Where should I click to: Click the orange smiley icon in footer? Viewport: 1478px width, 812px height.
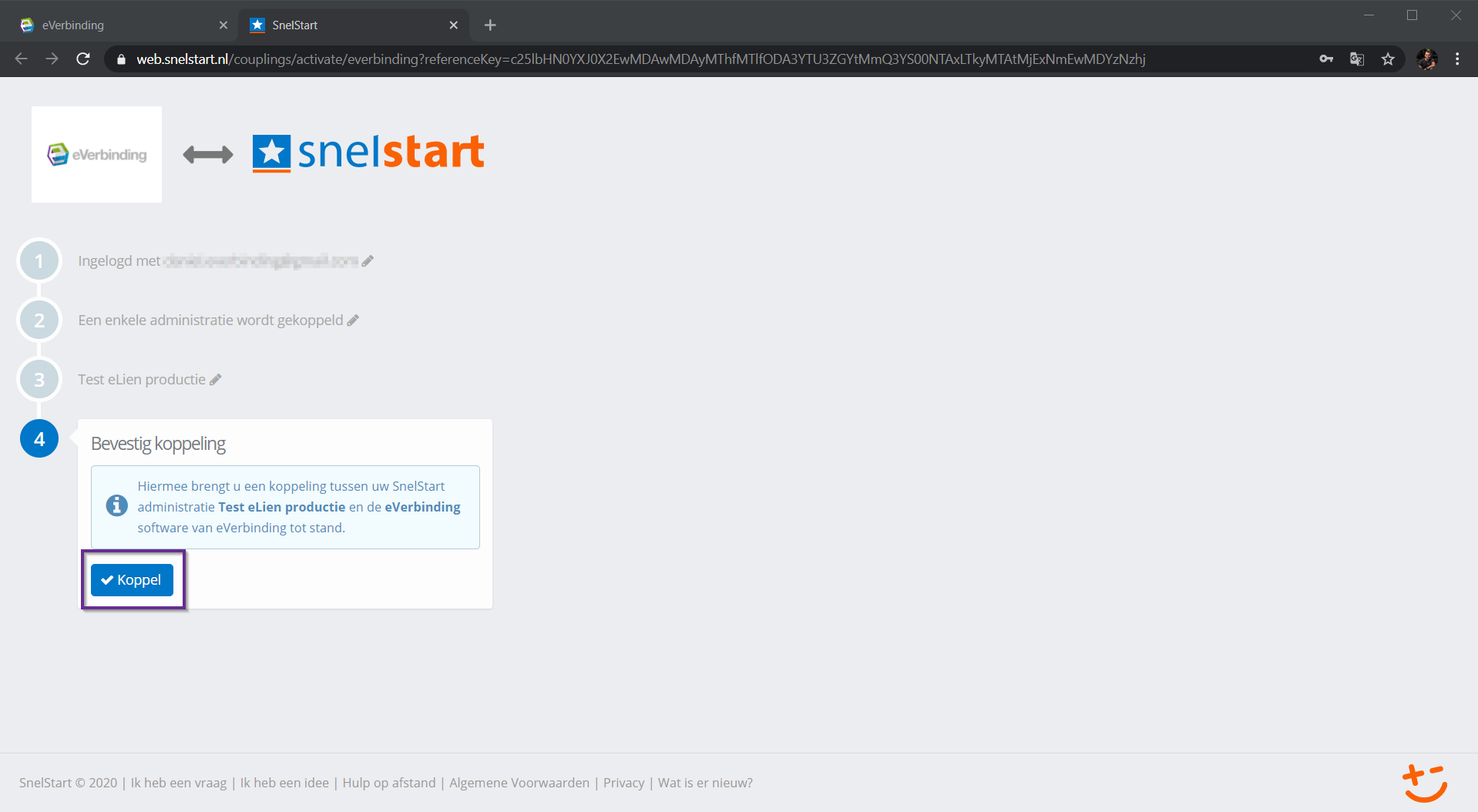[x=1425, y=783]
